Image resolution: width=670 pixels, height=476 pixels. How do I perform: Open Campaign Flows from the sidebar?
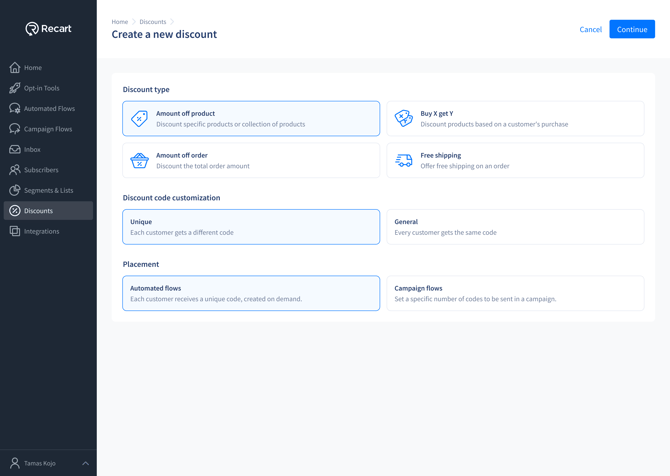click(48, 129)
